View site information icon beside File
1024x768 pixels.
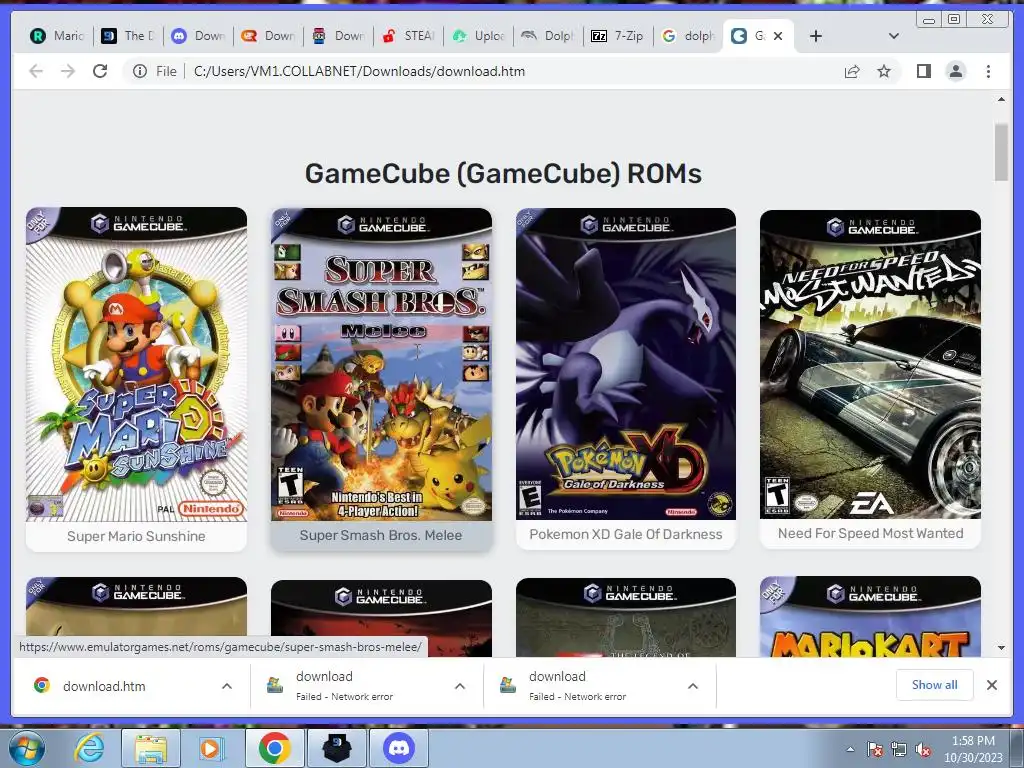[x=140, y=71]
